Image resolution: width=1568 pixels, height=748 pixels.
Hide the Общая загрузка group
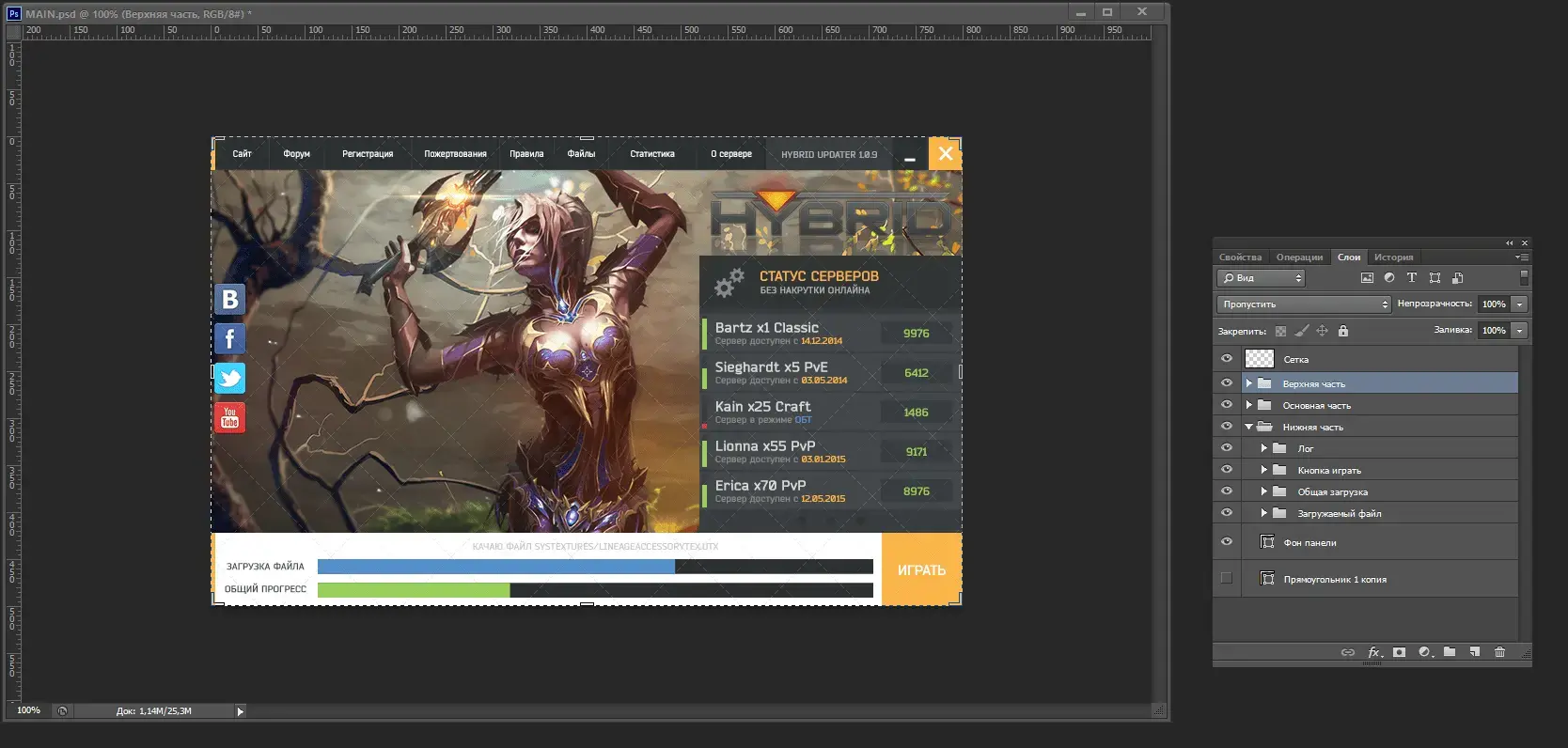(x=1227, y=491)
